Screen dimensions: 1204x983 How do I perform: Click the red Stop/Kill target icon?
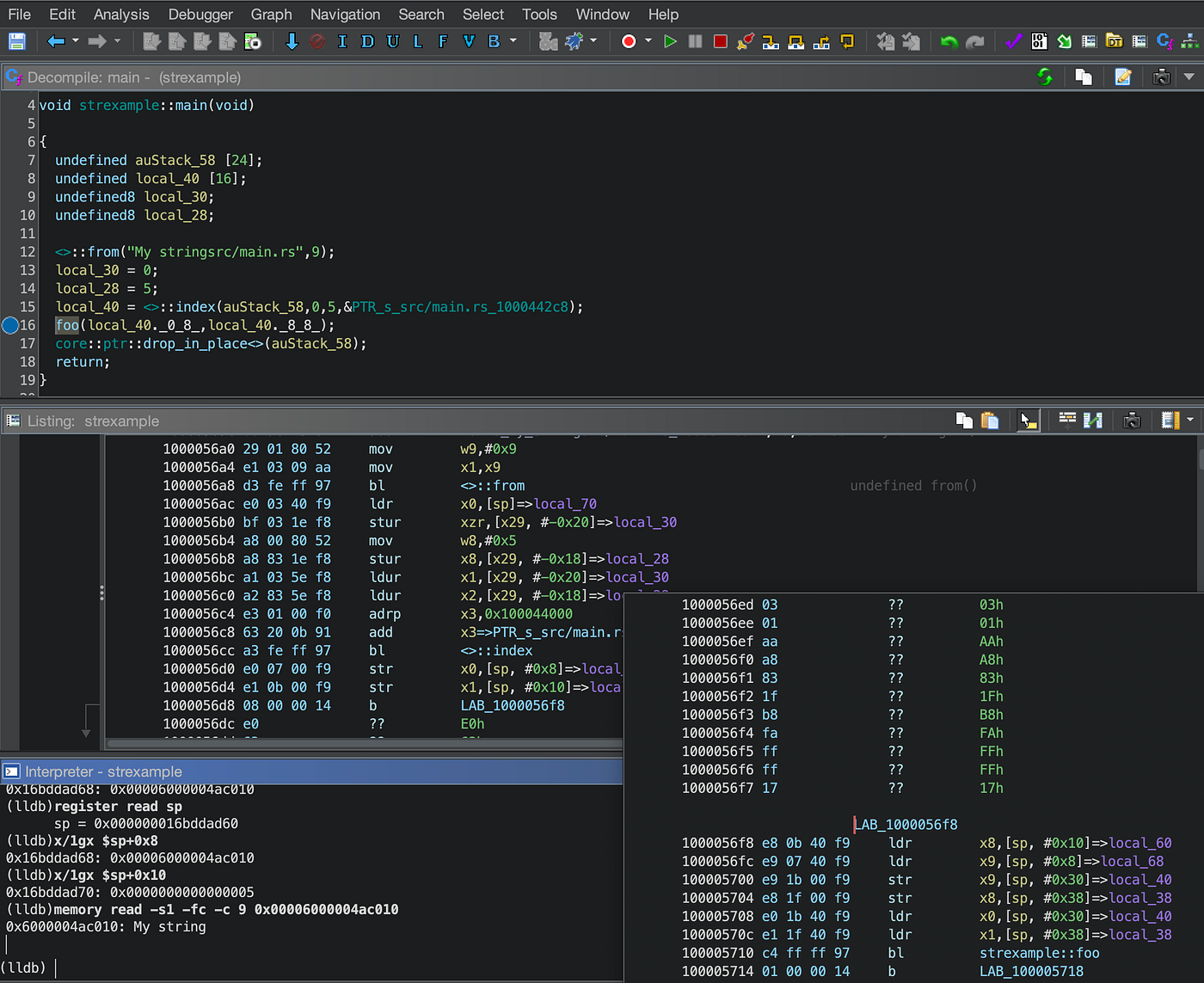coord(721,41)
